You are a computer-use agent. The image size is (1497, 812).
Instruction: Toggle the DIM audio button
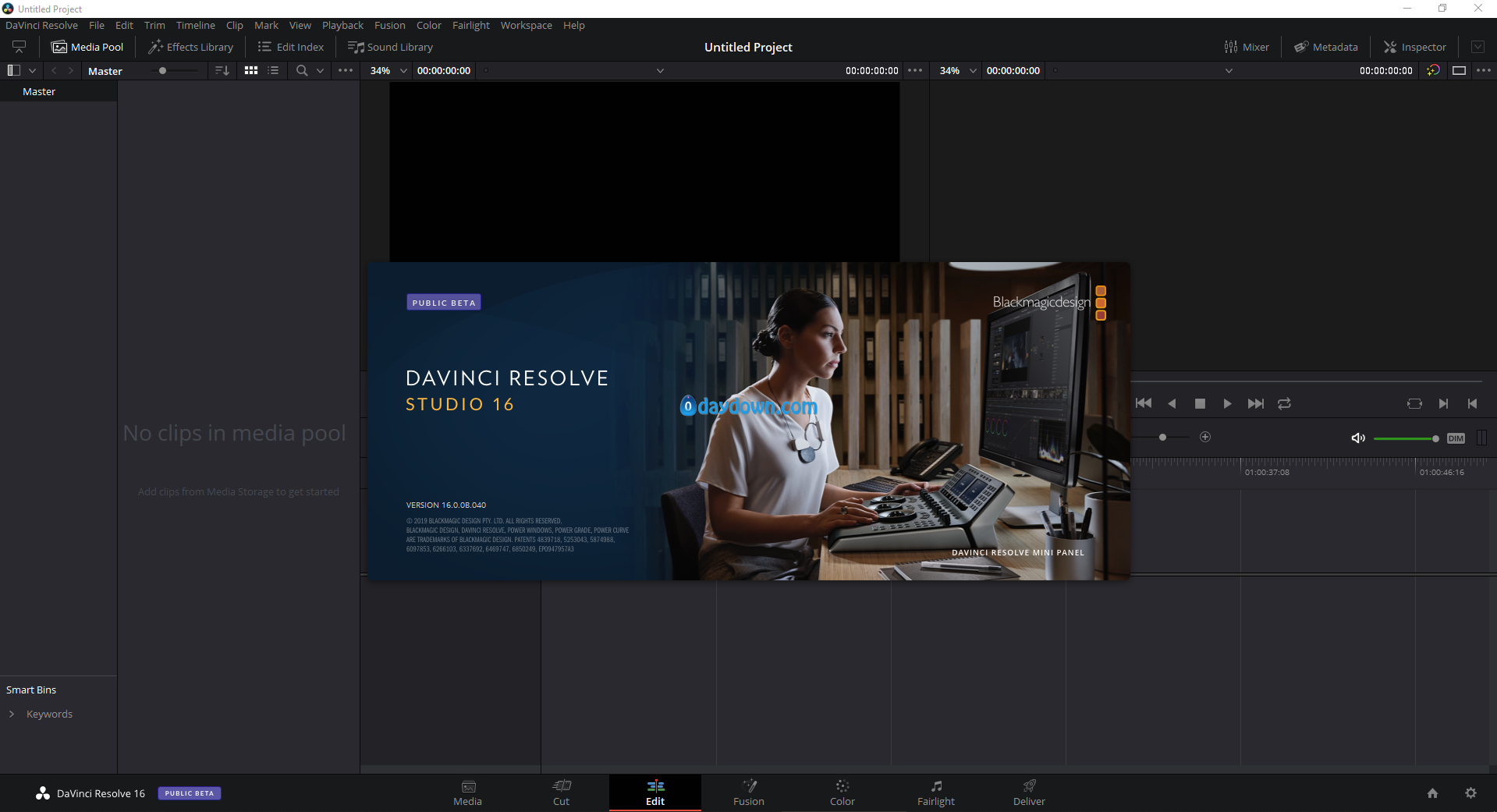1455,438
